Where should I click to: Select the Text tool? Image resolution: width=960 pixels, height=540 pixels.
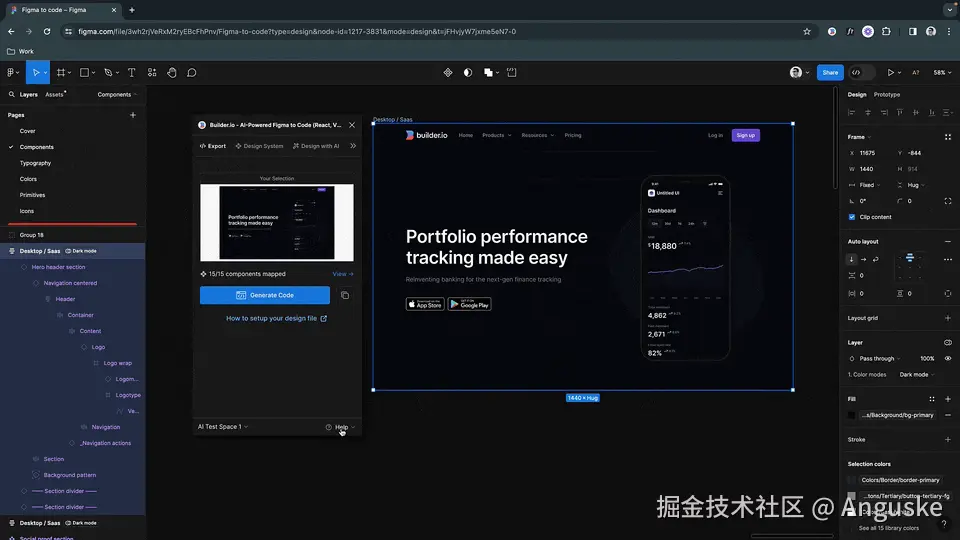(131, 72)
